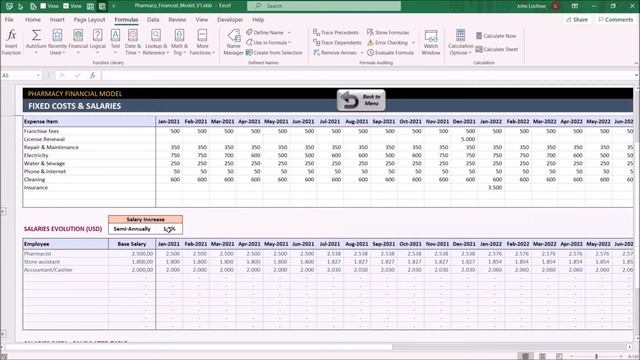Open the More Functions icon

pos(202,36)
